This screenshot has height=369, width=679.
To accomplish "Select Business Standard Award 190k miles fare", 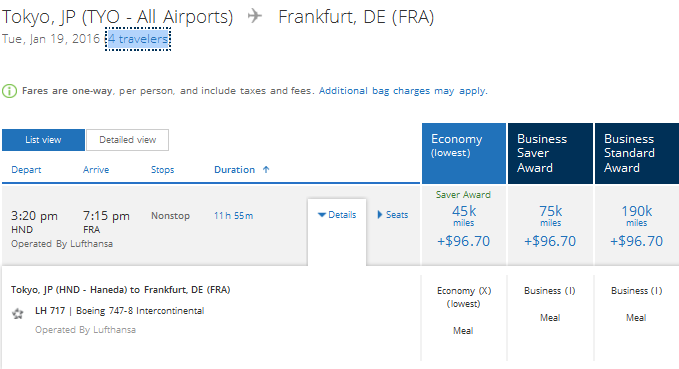I will [637, 225].
